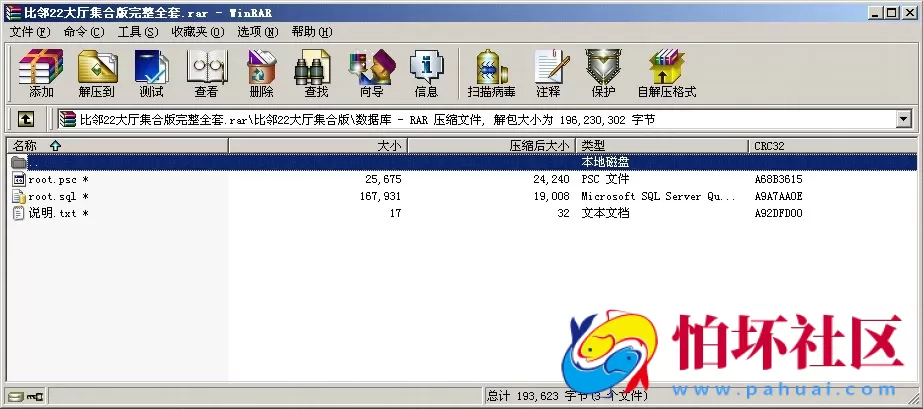Open the Commands (命令) menu
Screen dimensions: 923x409
tap(84, 32)
